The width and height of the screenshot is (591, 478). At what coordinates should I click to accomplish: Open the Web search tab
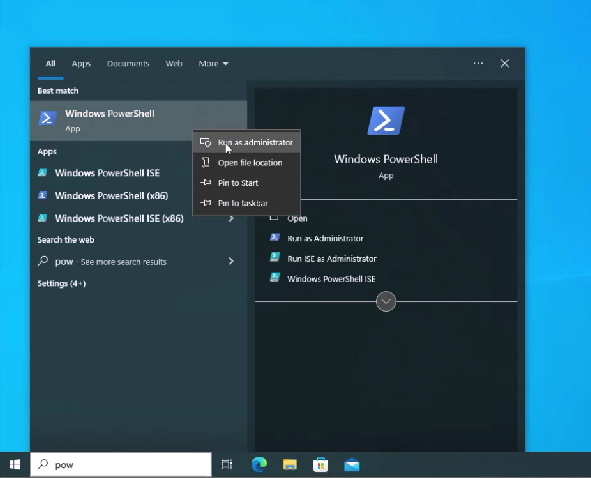pos(174,64)
